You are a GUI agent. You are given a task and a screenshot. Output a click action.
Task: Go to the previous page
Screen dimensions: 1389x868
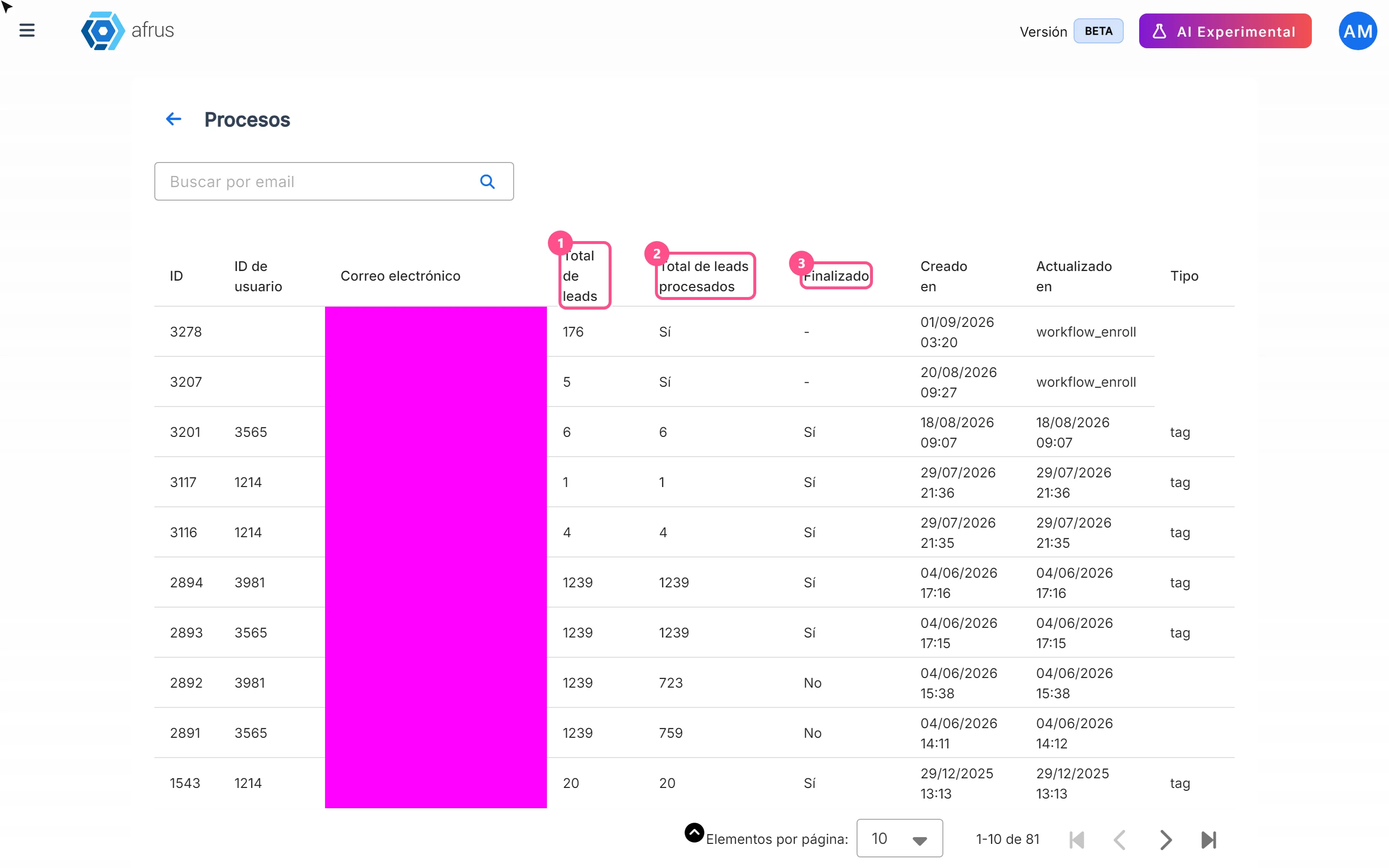[x=1120, y=839]
